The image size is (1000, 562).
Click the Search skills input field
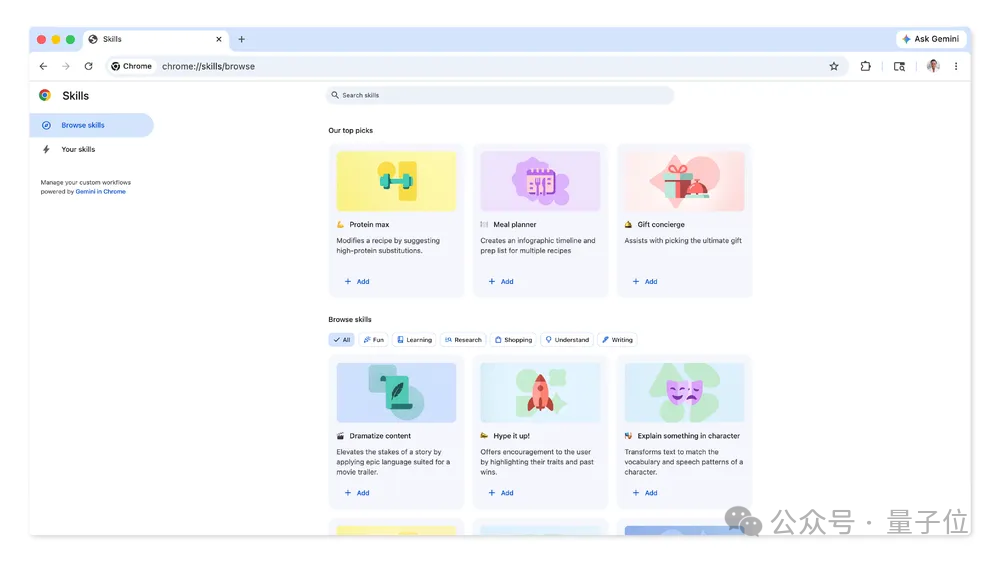tap(500, 95)
